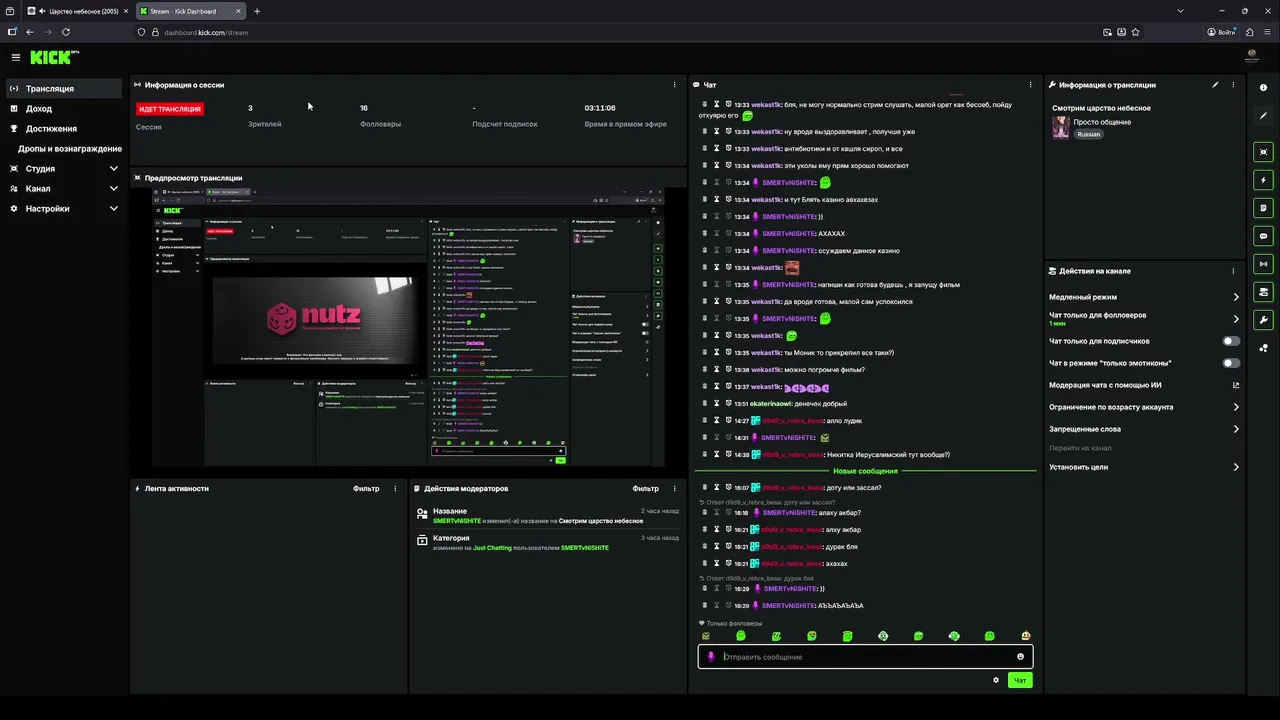Screen dimensions: 1280x720
Task: Click Новые сообщения divider in chat
Action: [x=865, y=471]
